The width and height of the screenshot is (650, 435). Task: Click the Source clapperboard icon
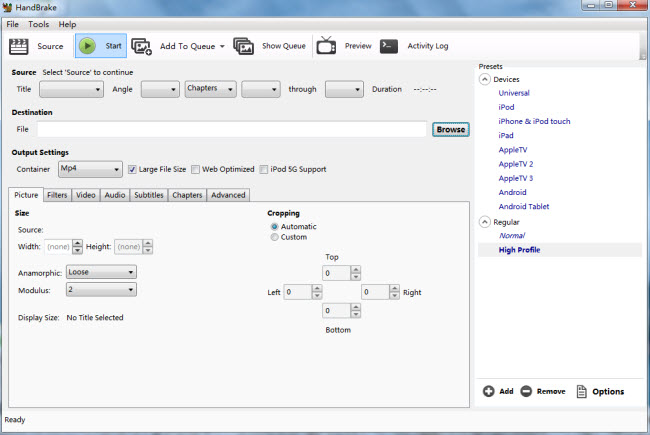[19, 46]
